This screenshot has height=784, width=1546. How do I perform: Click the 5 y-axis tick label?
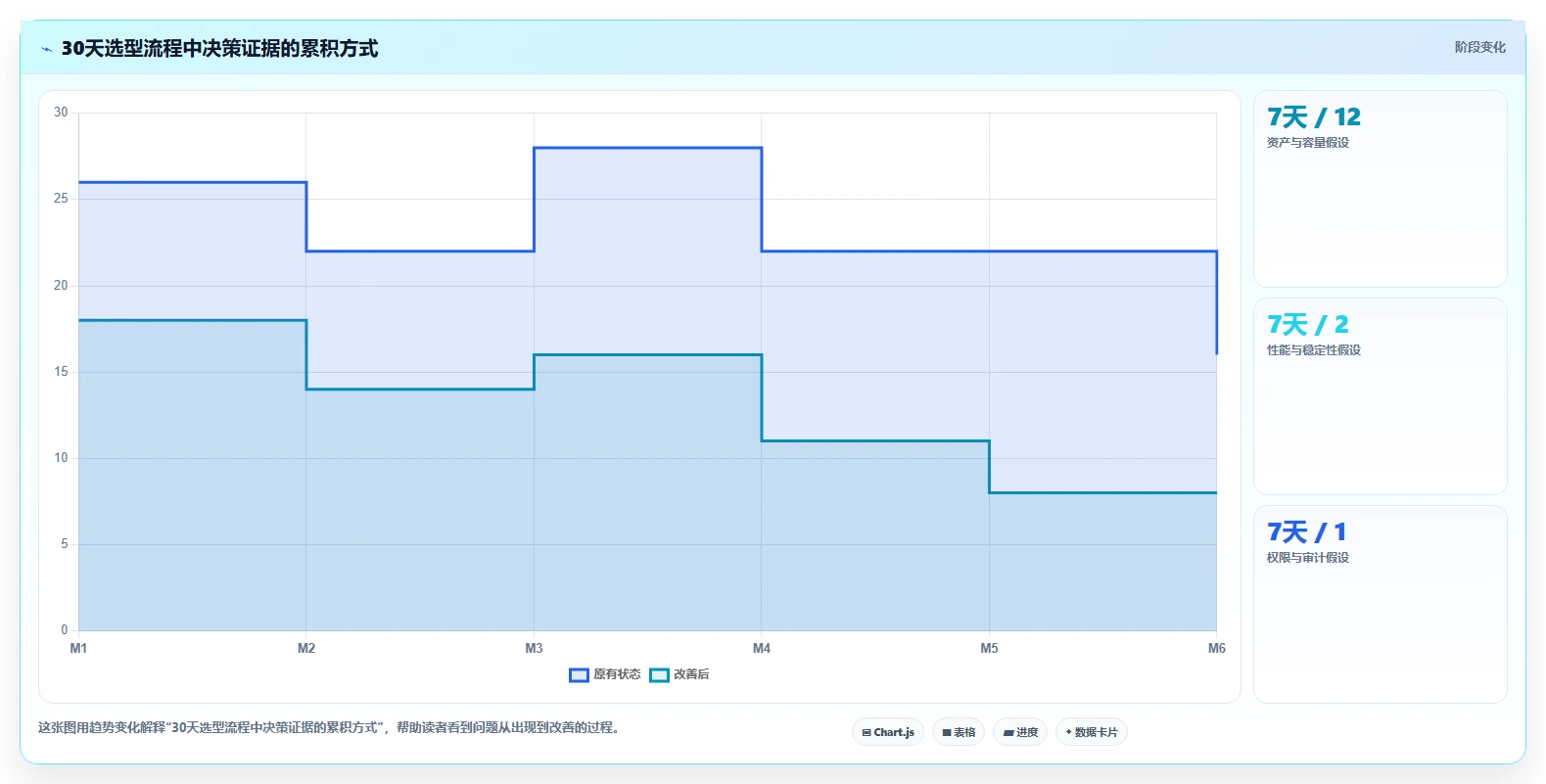(x=65, y=544)
